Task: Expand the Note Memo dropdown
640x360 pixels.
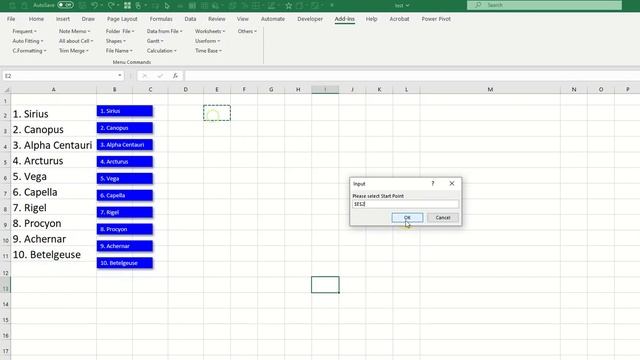Action: 74,31
